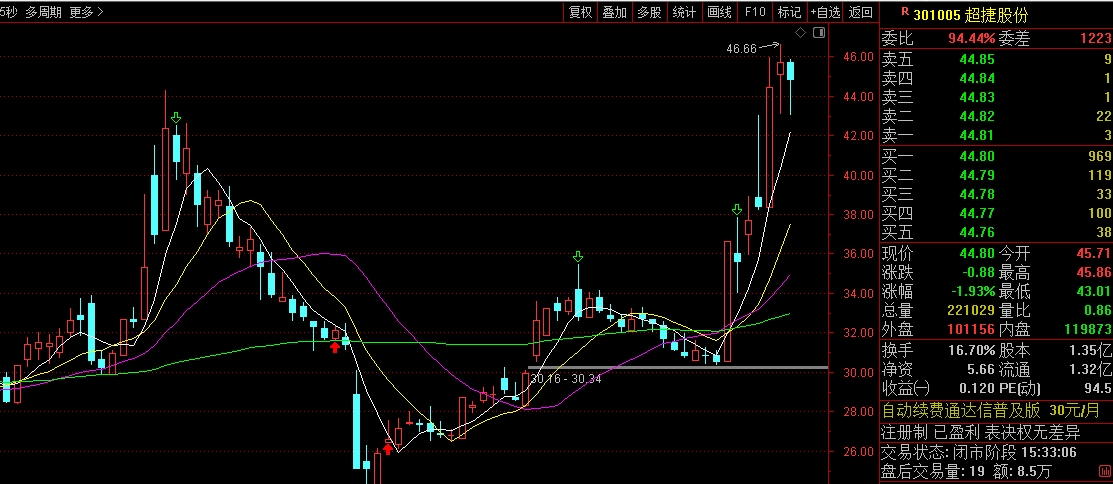Open the 统计 statistics tool
Image resolution: width=1113 pixels, height=484 pixels.
(x=684, y=12)
